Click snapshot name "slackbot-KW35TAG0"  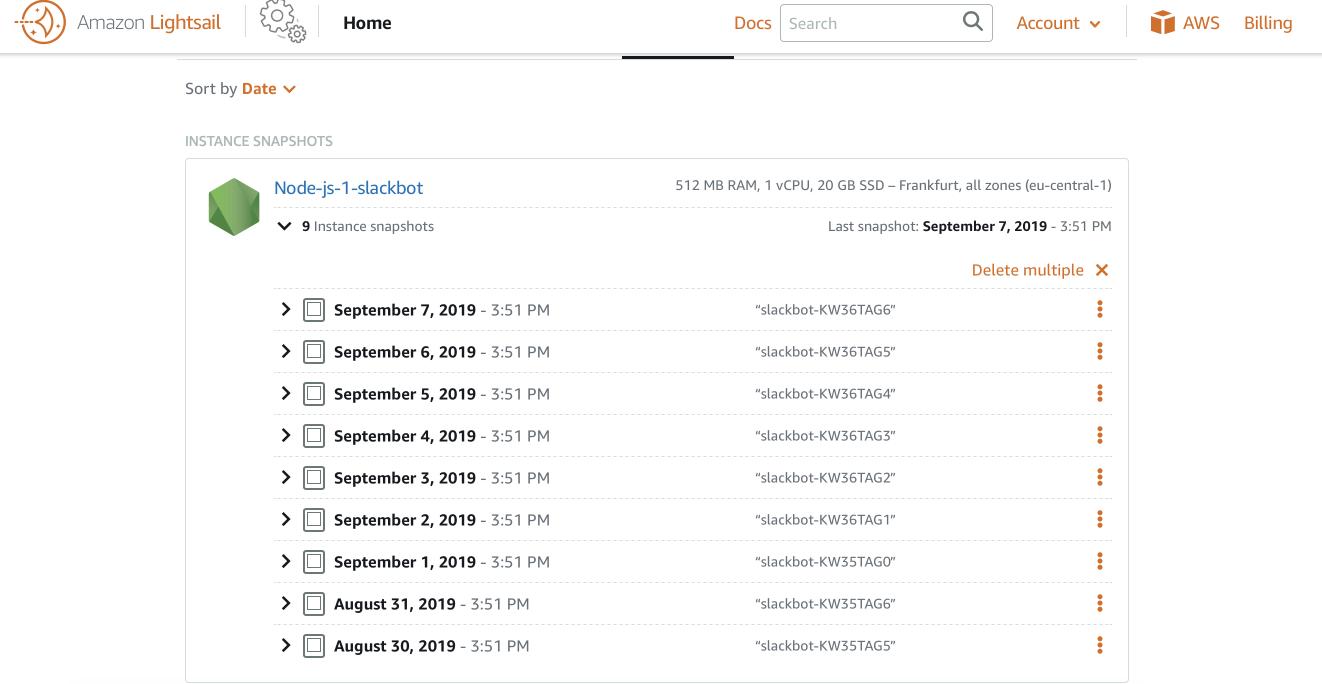pyautogui.click(x=825, y=562)
